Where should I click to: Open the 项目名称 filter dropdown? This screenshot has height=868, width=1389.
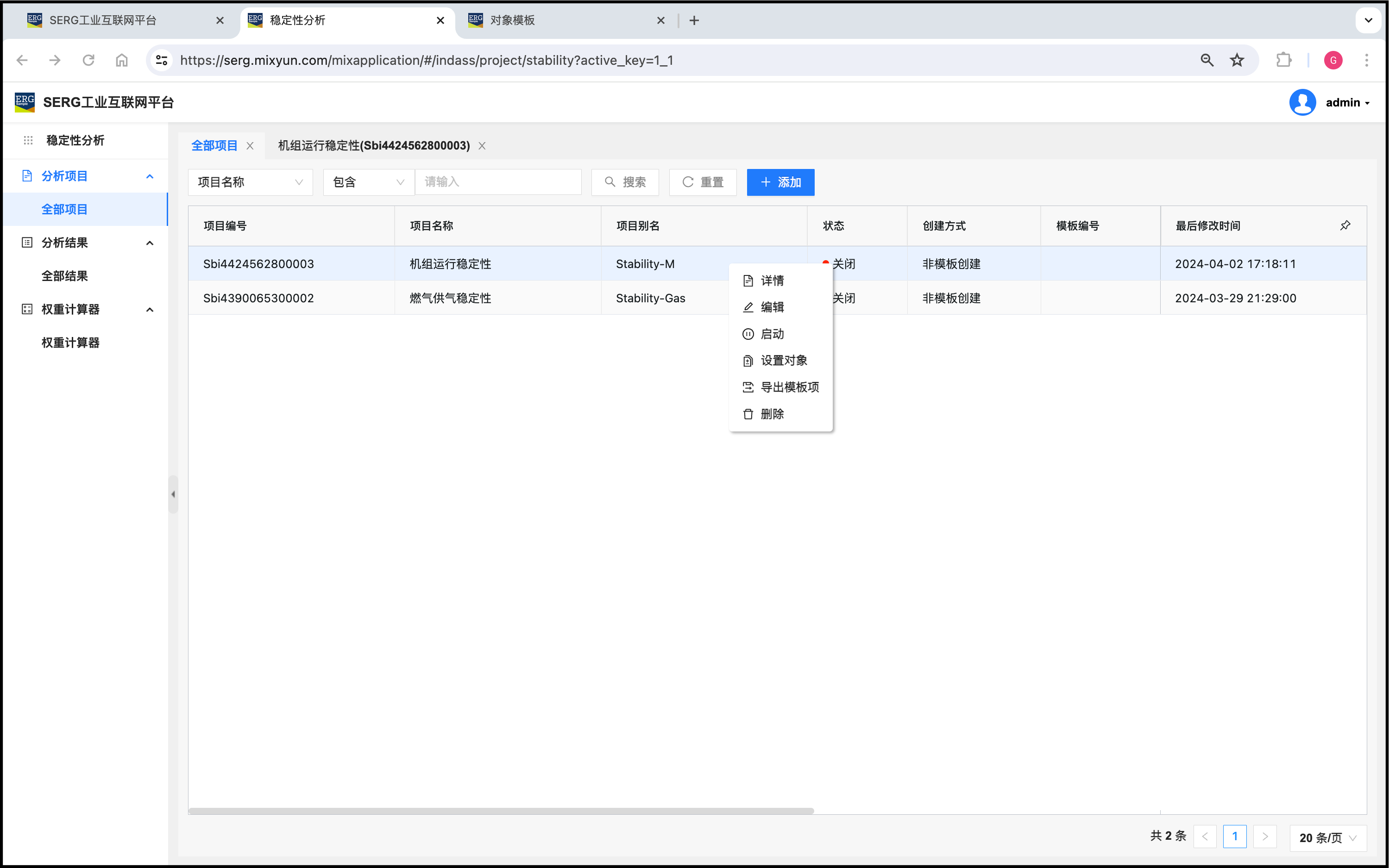point(251,182)
